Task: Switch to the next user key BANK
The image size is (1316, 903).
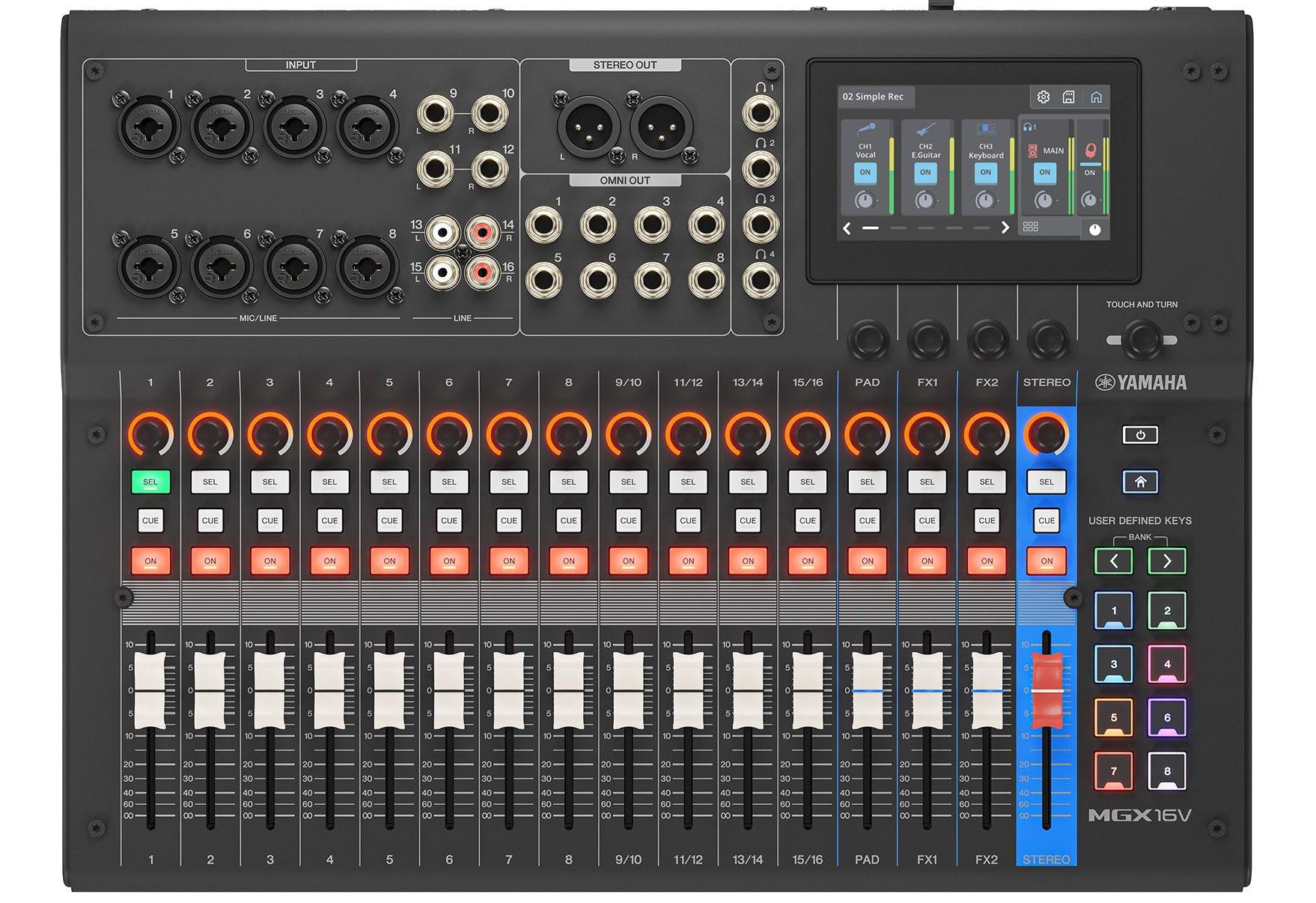Action: pos(1167,561)
